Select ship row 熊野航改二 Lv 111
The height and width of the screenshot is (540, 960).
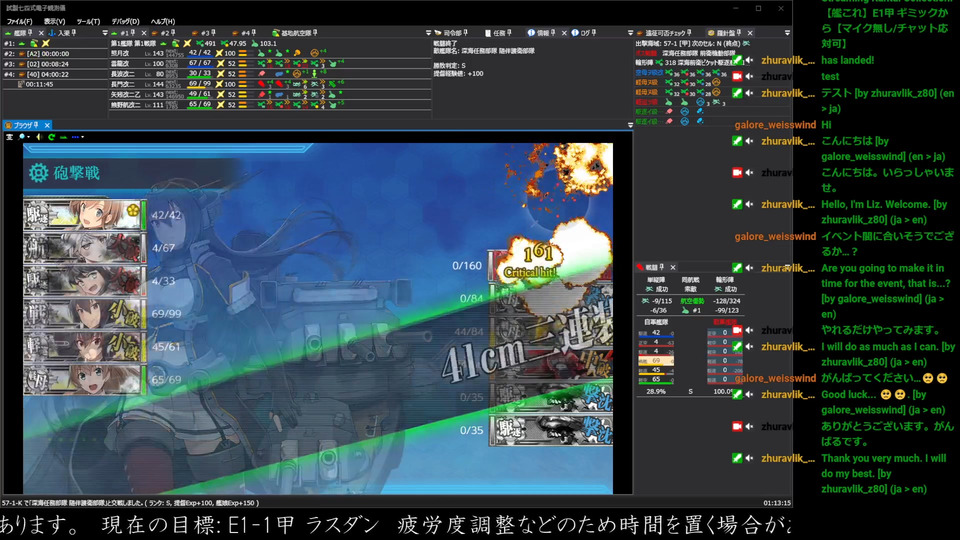point(269,105)
